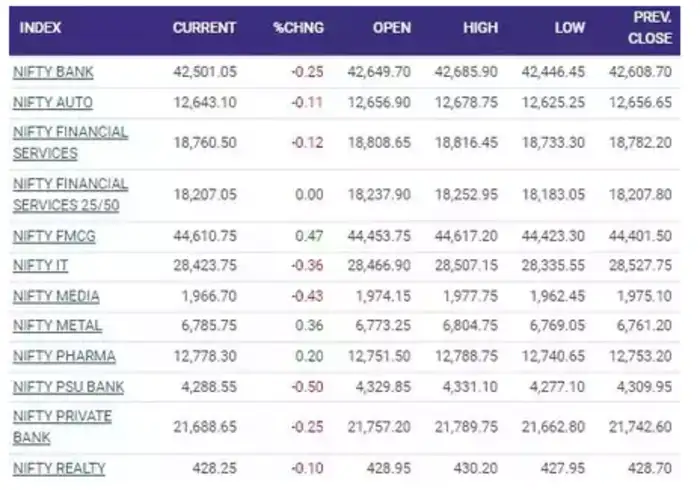Select the NIFTY REALTY link
Viewport: 700px width, 490px height.
click(x=59, y=468)
